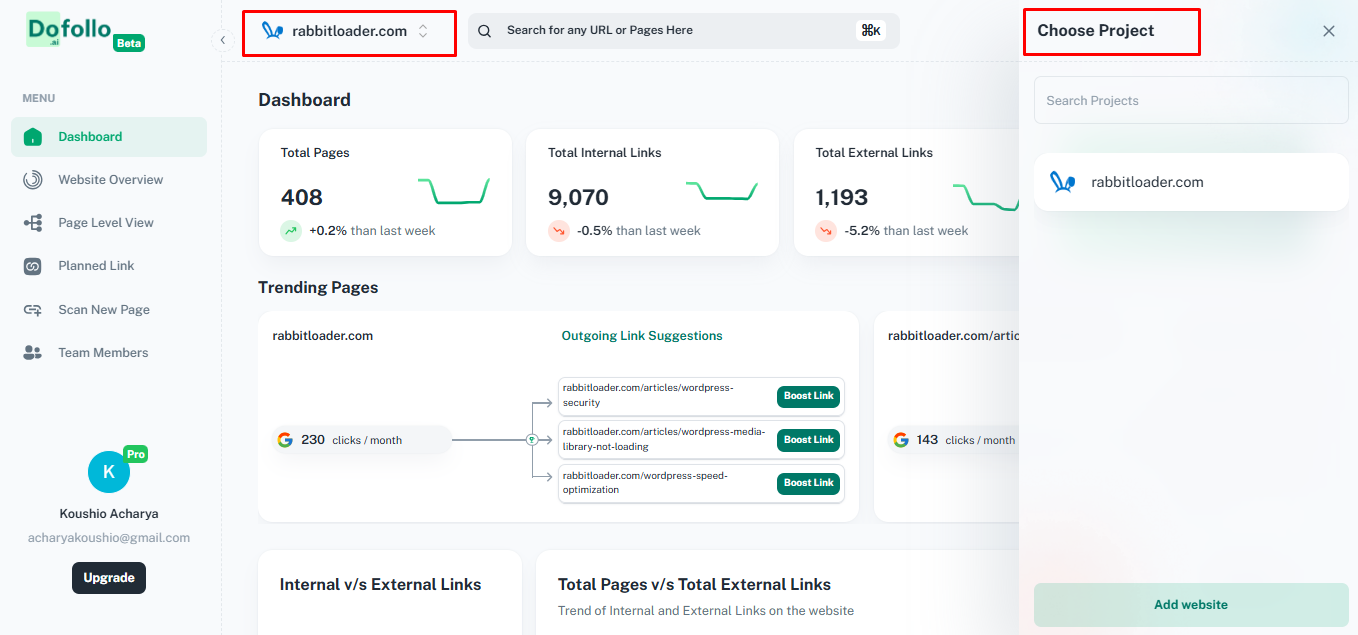Click the rabbitloader.com/articles/wordpress-security suggestion text

pyautogui.click(x=649, y=395)
